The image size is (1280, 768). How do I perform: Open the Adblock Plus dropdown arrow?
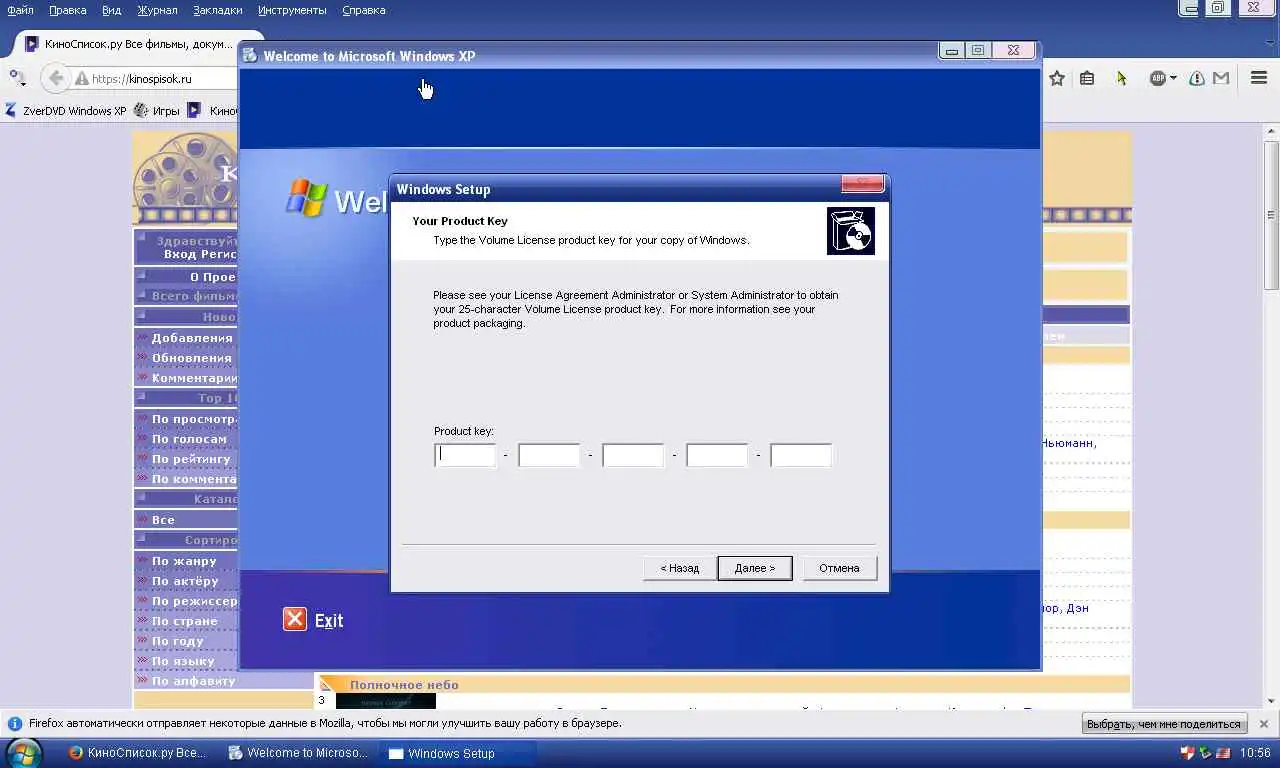[x=1172, y=78]
